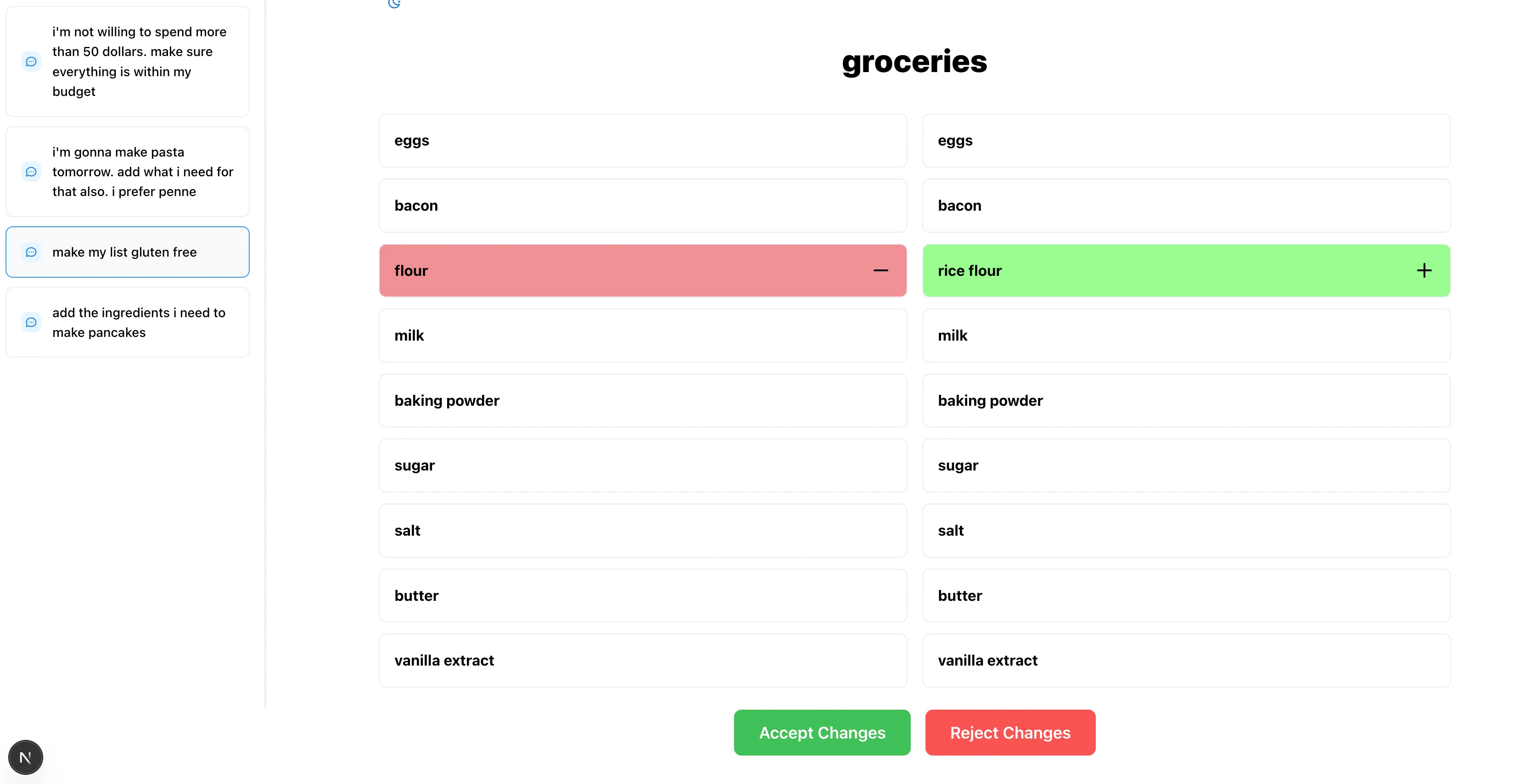Select the pancakes ingredients prompt card

pos(128,323)
